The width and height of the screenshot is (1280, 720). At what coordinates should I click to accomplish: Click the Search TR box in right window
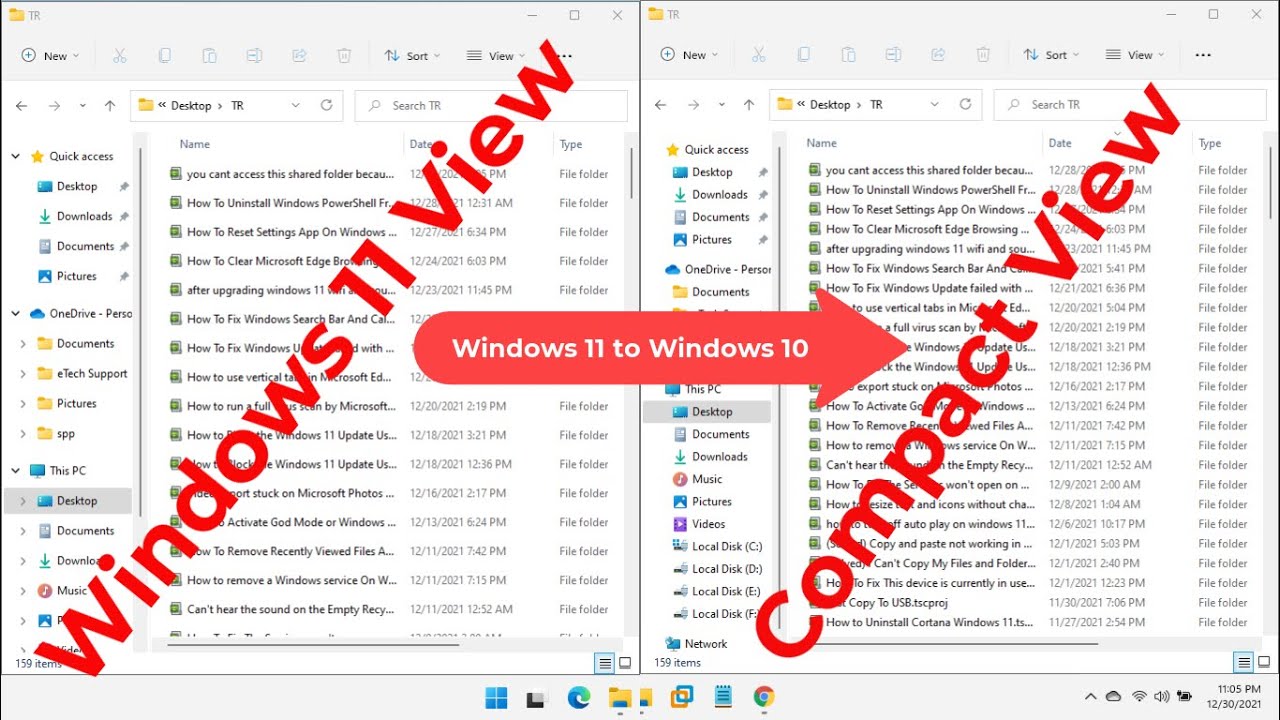1130,104
